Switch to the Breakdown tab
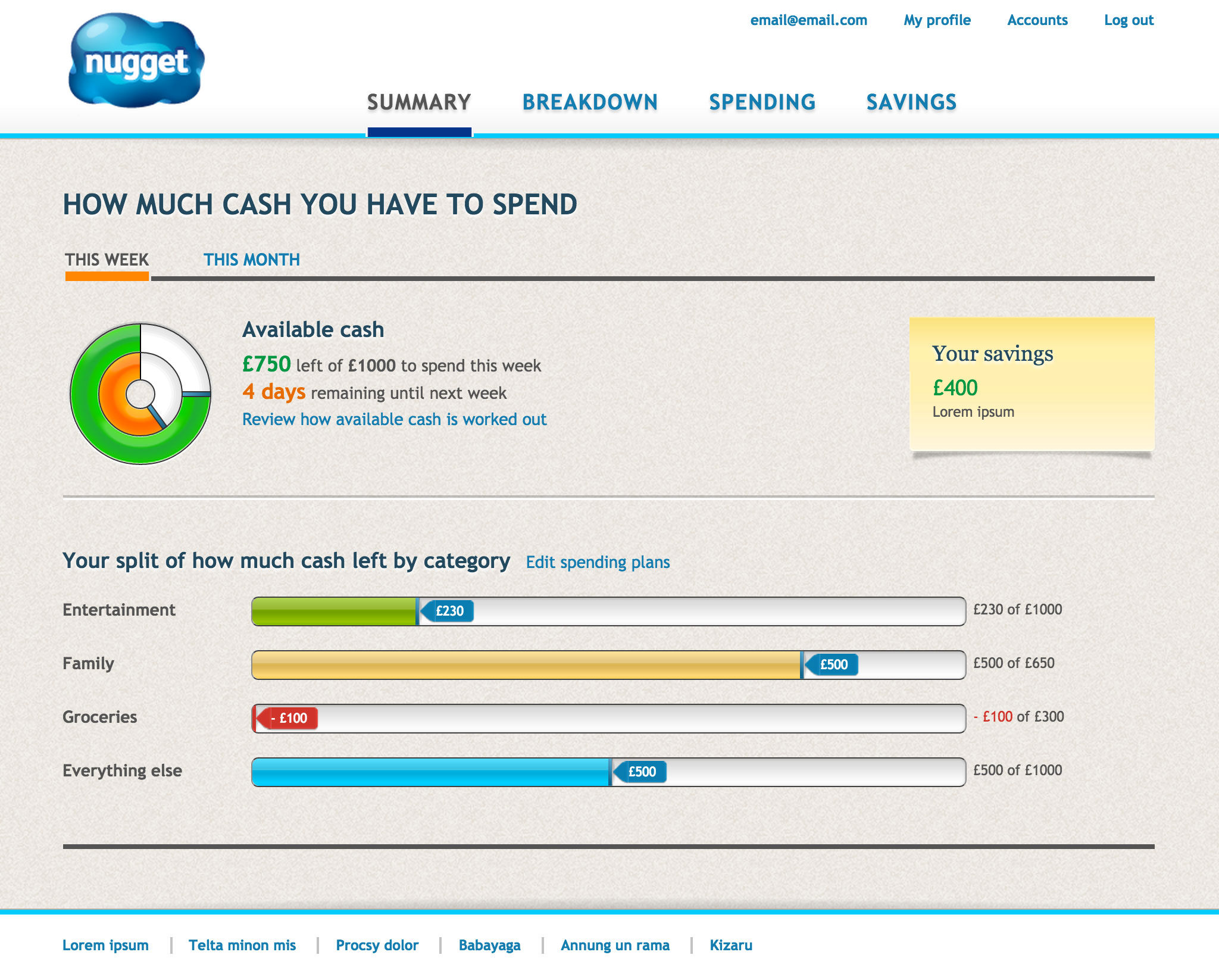The image size is (1219, 980). pyautogui.click(x=590, y=102)
